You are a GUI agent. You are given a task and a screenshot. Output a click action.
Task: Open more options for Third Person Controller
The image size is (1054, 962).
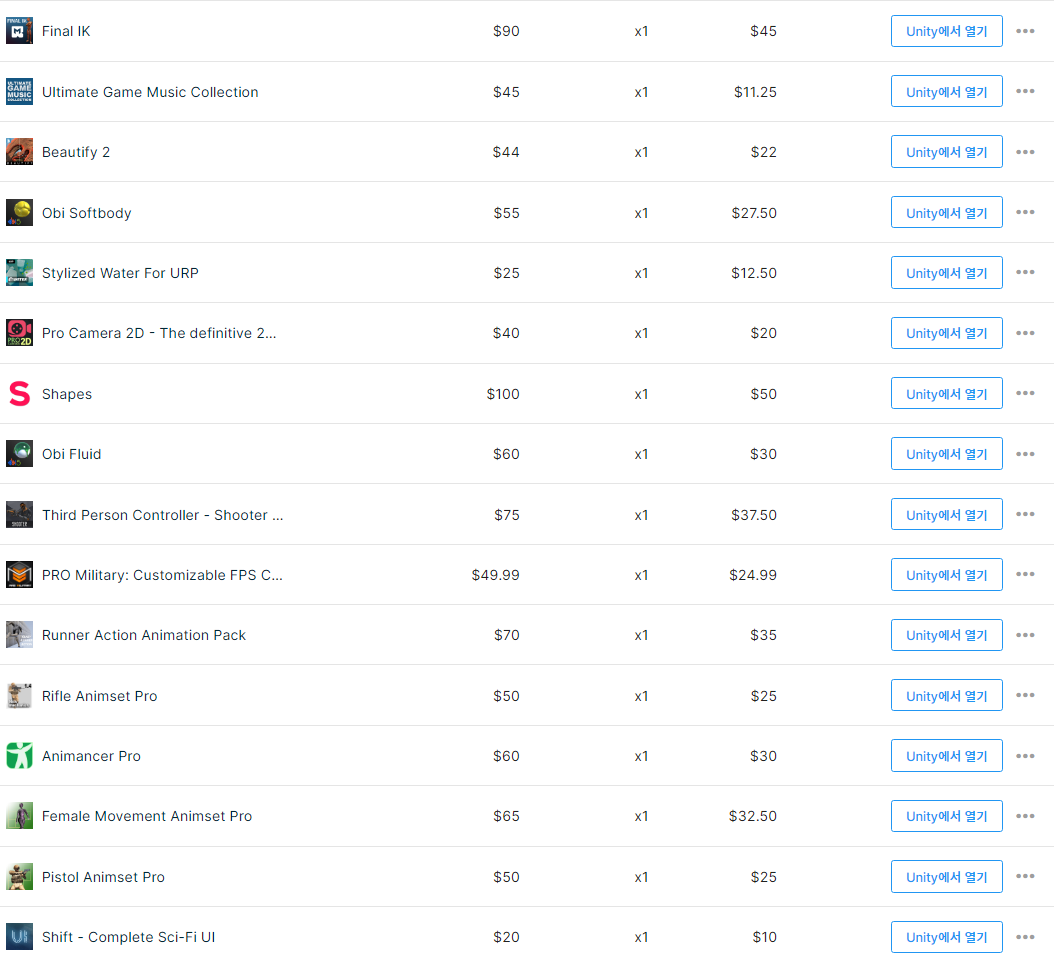pyautogui.click(x=1025, y=514)
